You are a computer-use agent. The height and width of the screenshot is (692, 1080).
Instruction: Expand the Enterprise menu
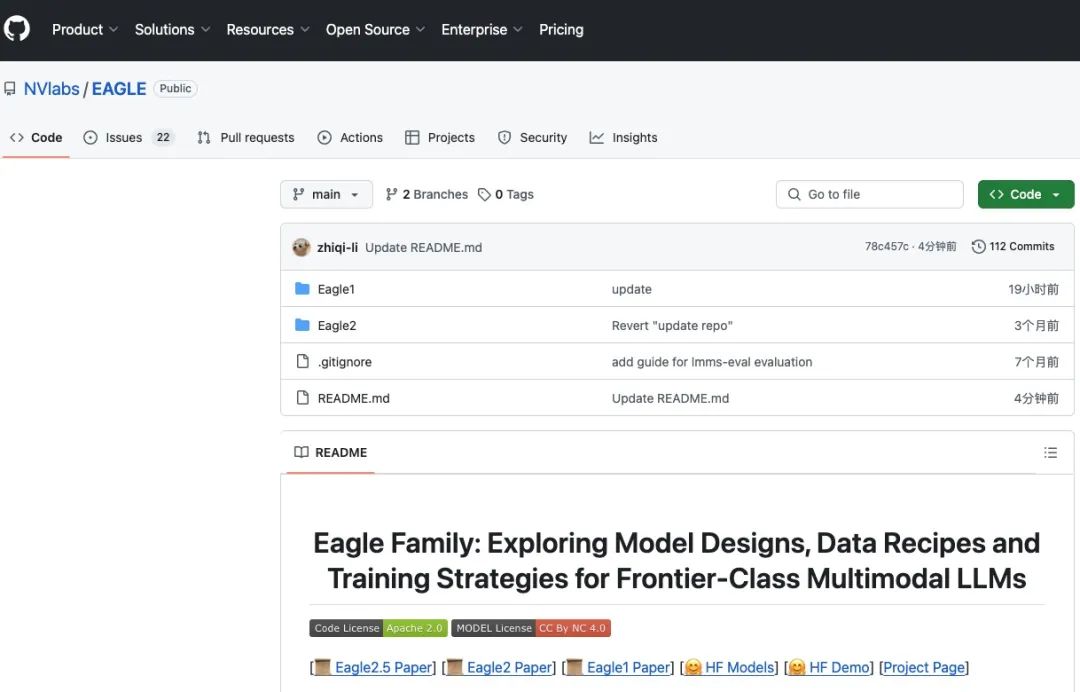tap(481, 30)
